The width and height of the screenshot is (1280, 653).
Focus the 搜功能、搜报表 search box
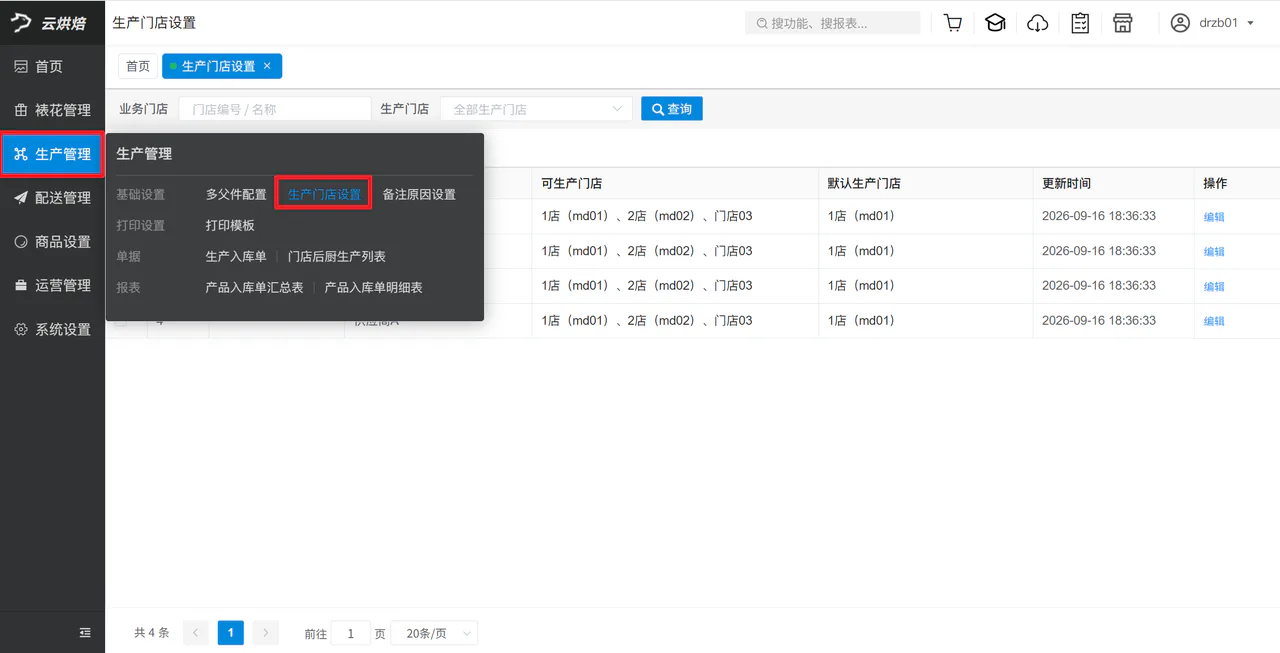coord(832,23)
